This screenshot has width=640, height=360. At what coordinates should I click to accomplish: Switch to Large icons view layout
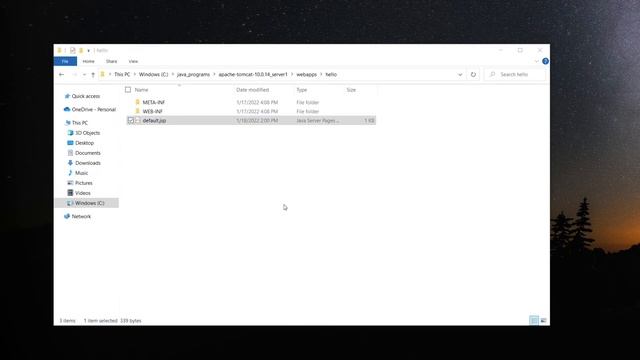543,320
